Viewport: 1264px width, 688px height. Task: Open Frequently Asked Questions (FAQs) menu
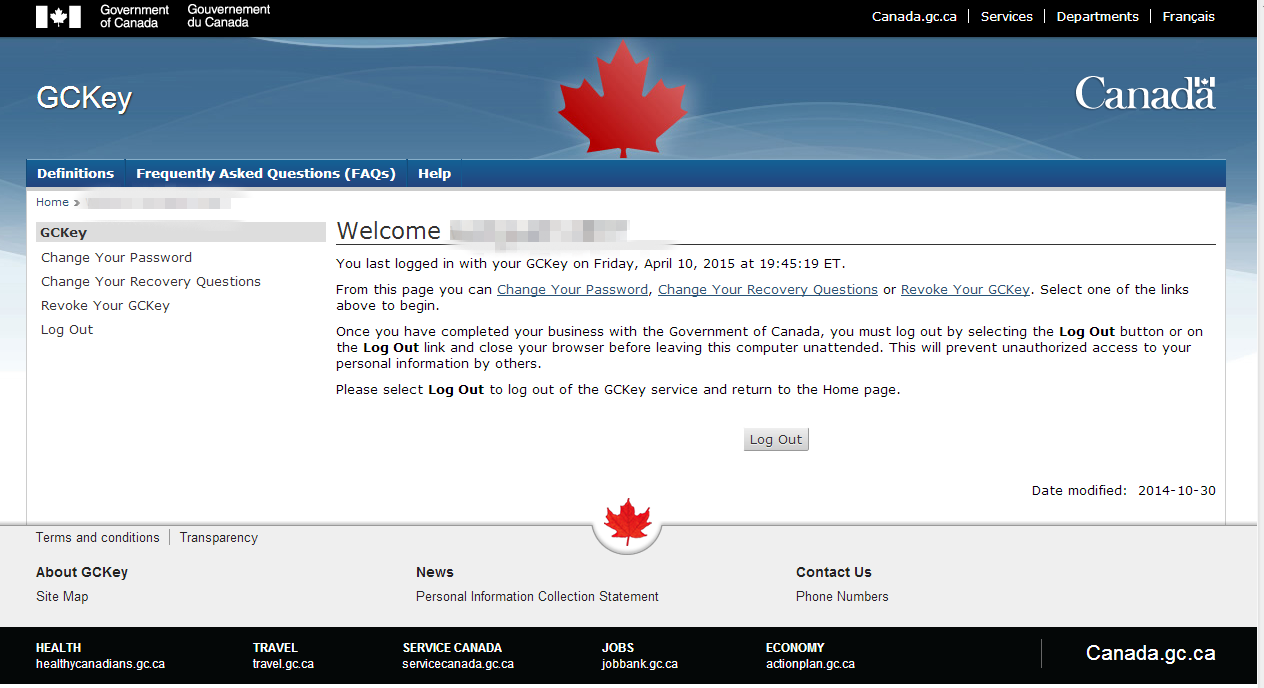point(266,173)
